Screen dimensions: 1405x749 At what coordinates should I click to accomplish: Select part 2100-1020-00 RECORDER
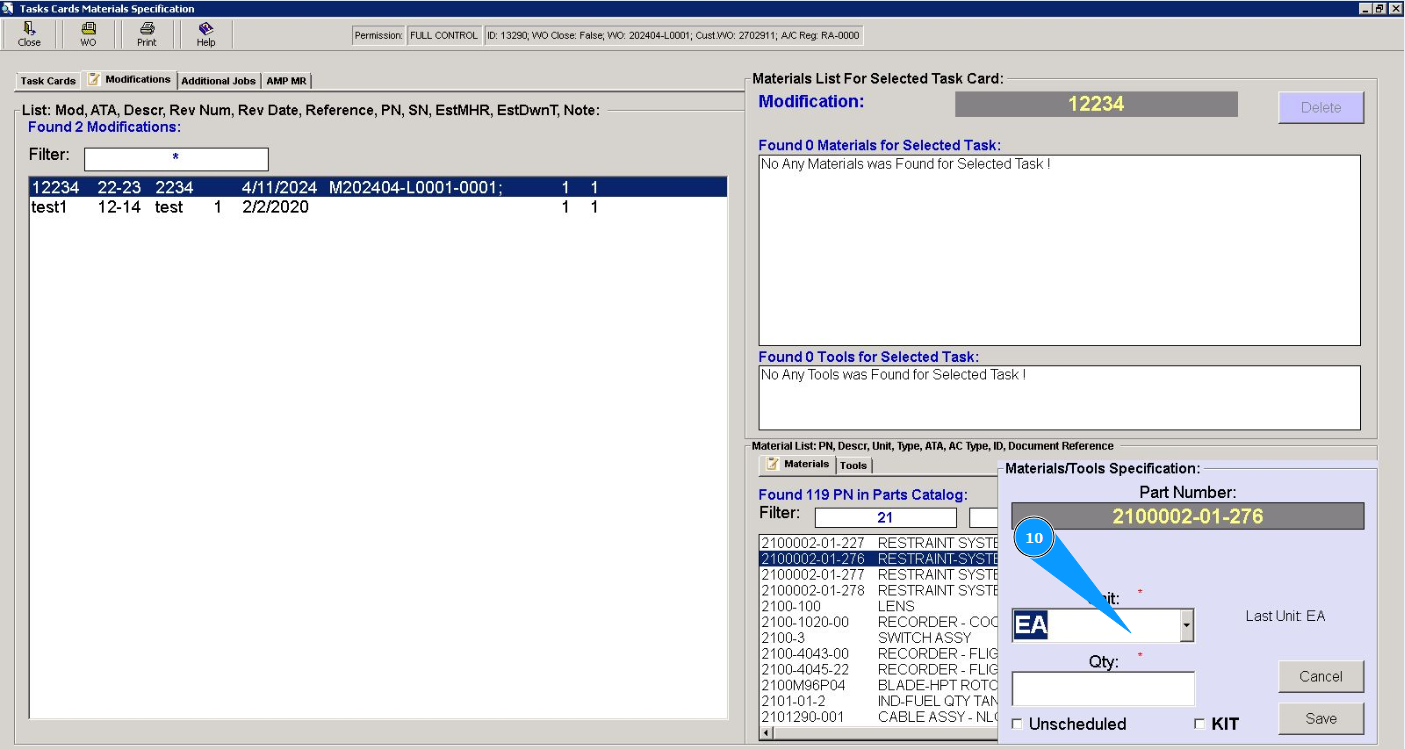[x=879, y=622]
